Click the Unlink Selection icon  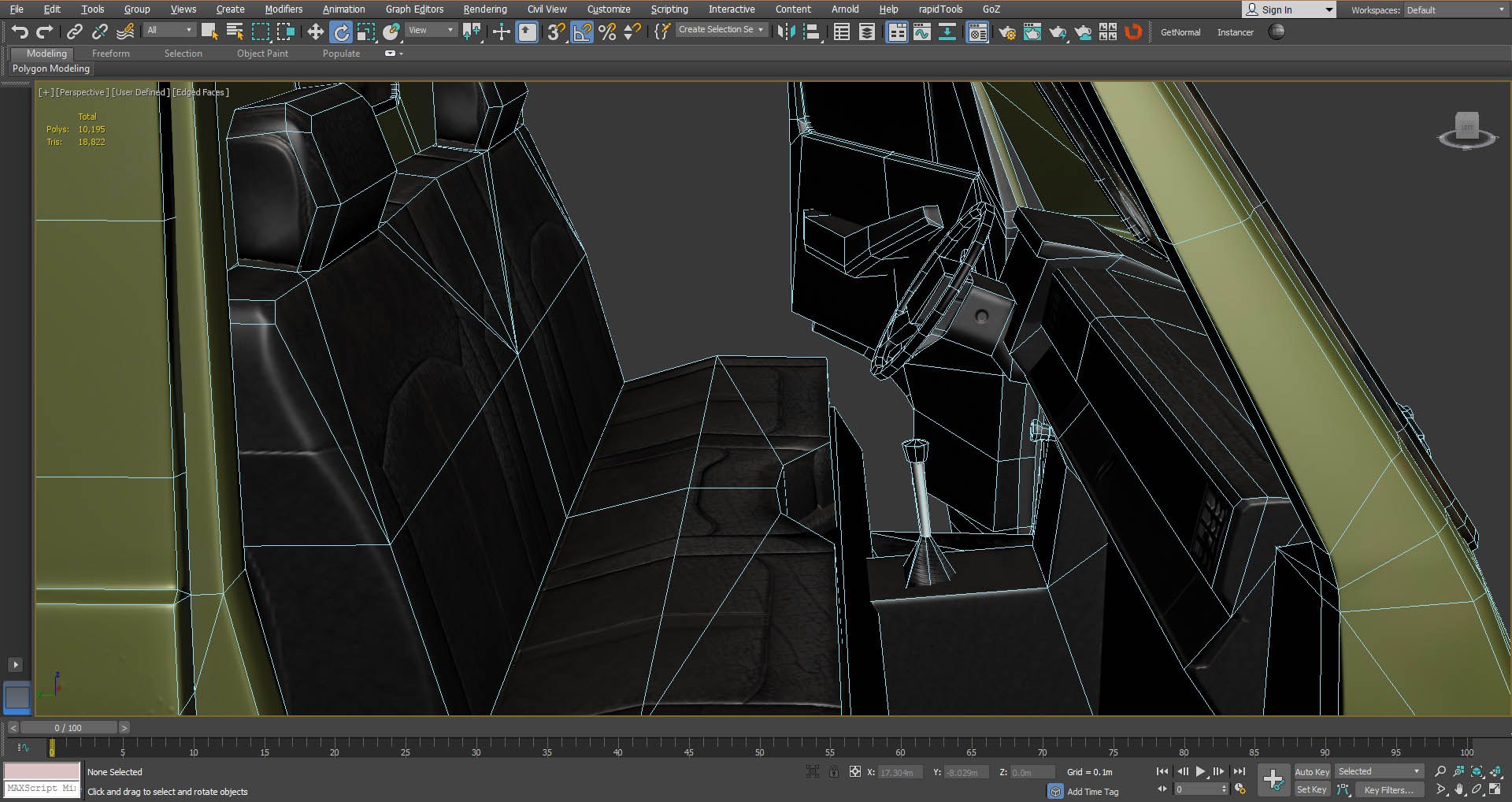(x=100, y=32)
